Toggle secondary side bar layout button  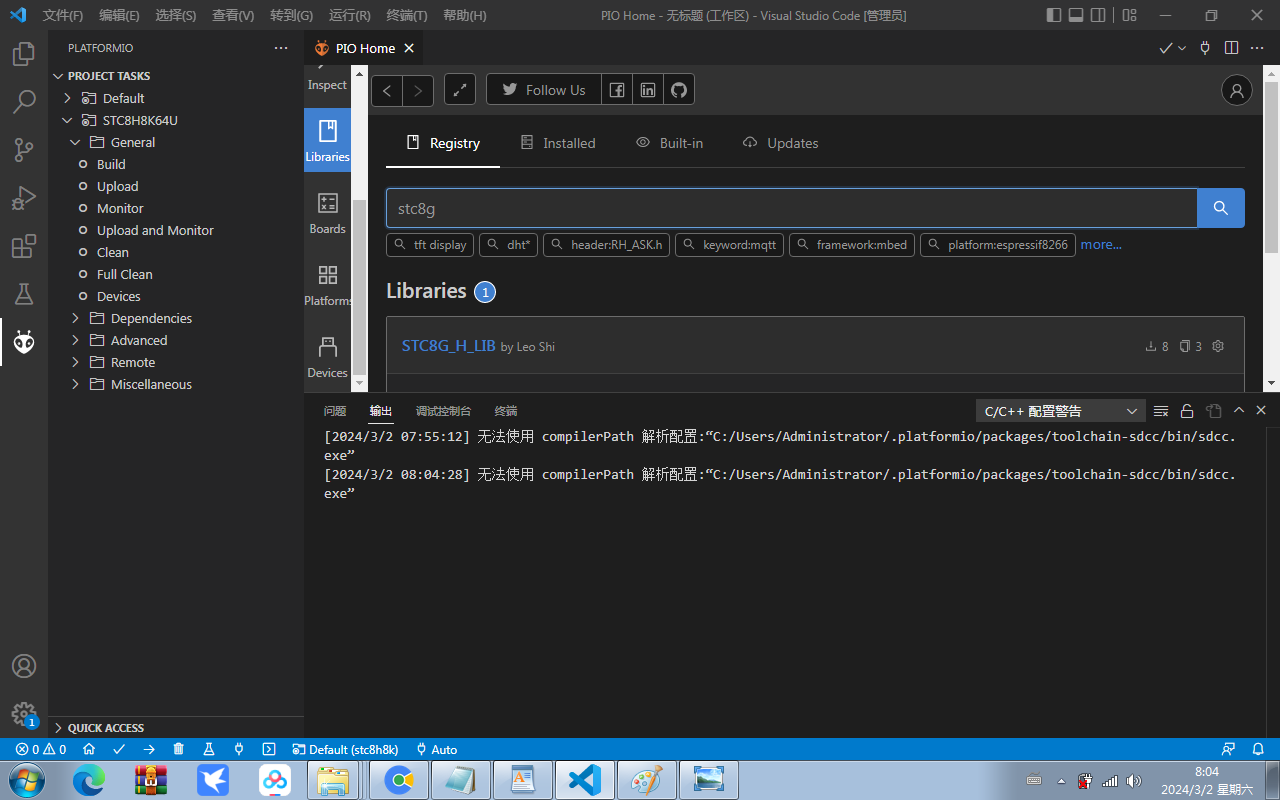(1098, 15)
